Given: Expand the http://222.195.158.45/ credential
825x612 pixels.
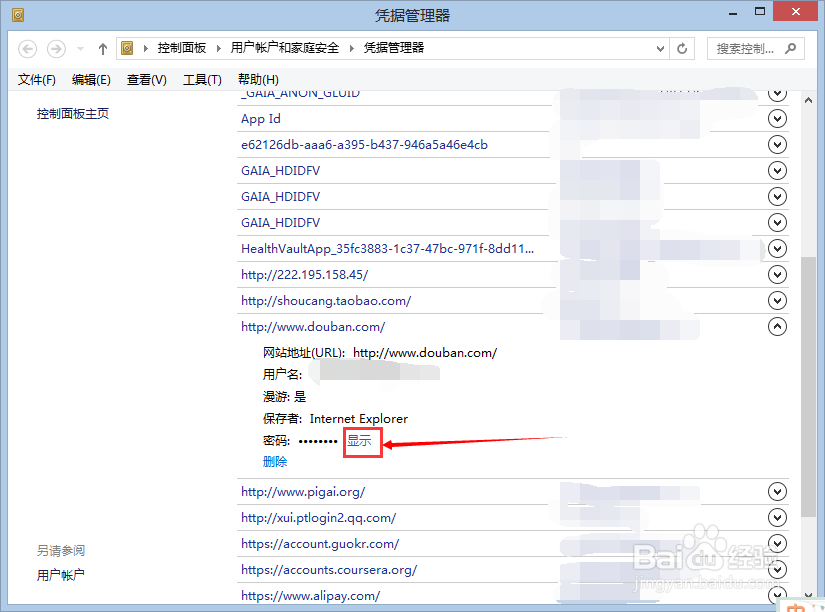Looking at the screenshot, I should click(x=777, y=275).
